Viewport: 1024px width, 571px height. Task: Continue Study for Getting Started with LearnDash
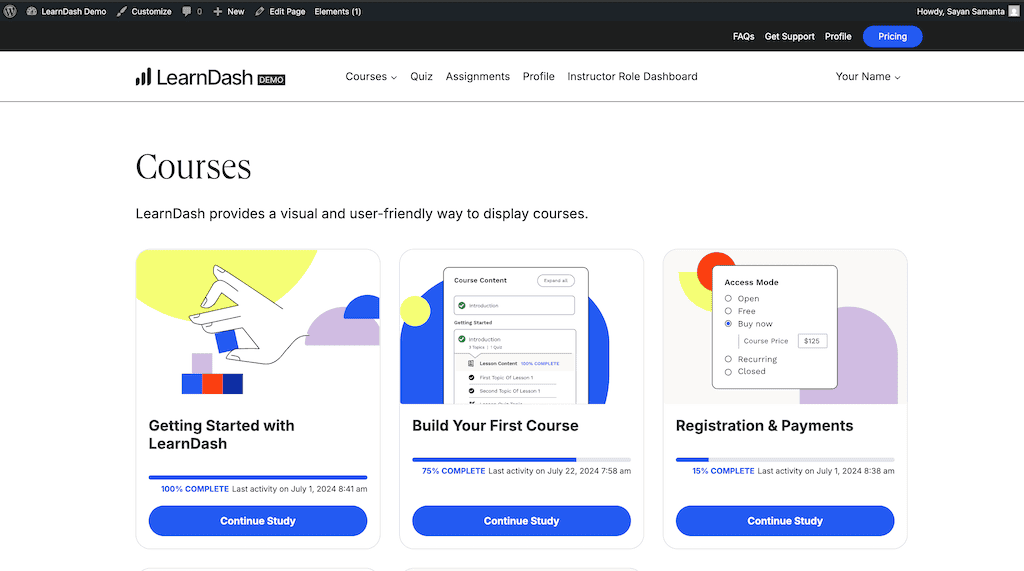258,521
